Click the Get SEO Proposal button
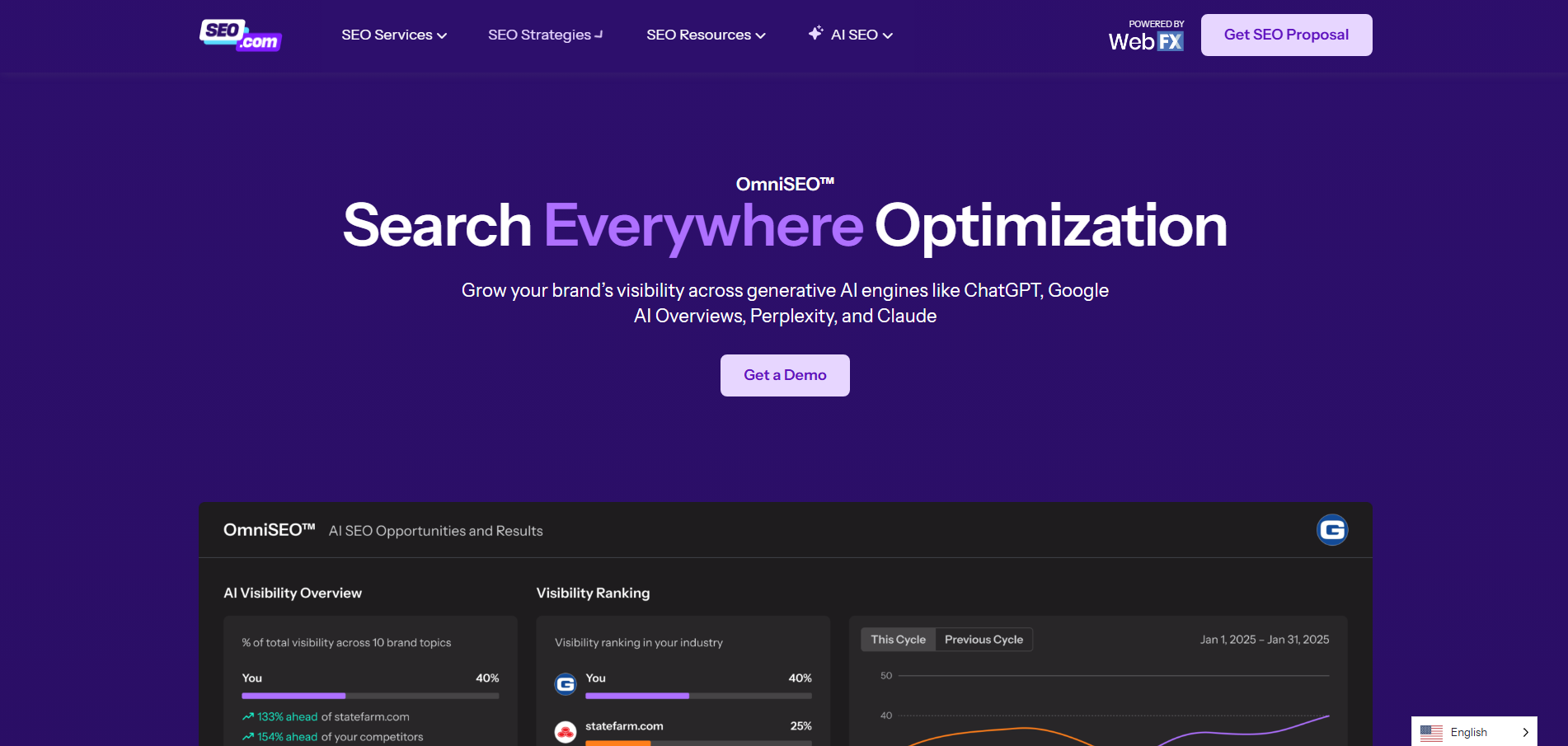Image resolution: width=1568 pixels, height=746 pixels. click(1286, 35)
